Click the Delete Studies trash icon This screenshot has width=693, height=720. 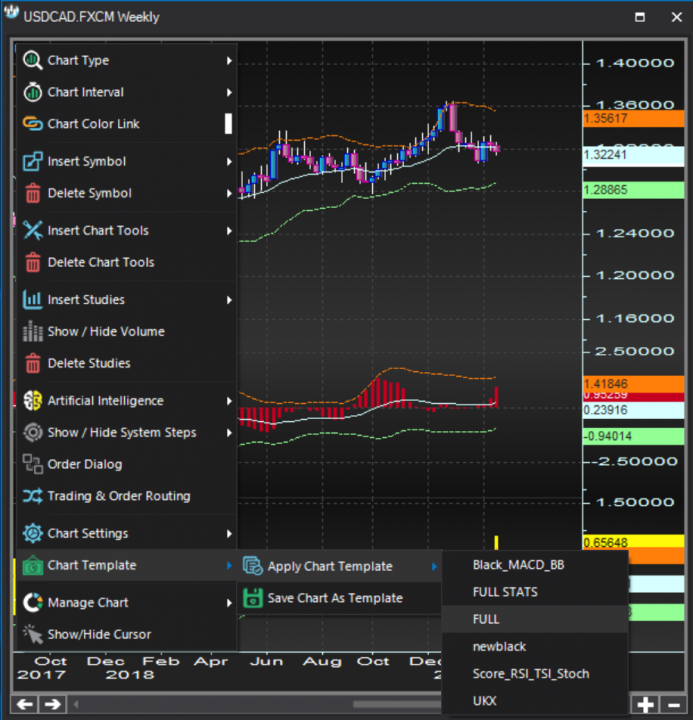tap(33, 363)
